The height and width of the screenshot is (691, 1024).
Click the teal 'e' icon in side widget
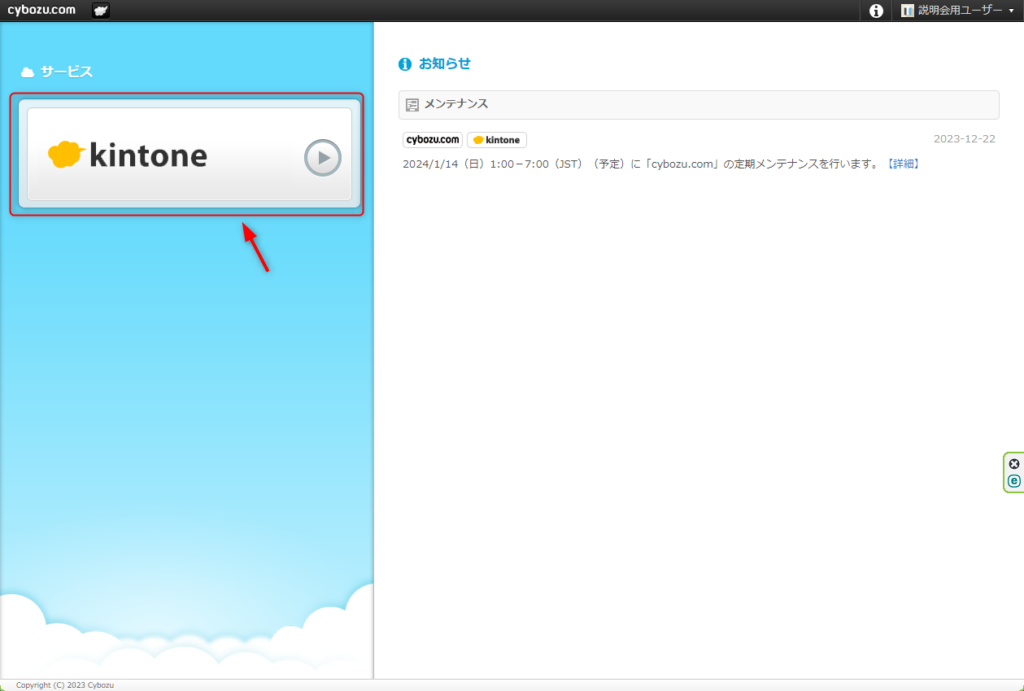pyautogui.click(x=1014, y=481)
